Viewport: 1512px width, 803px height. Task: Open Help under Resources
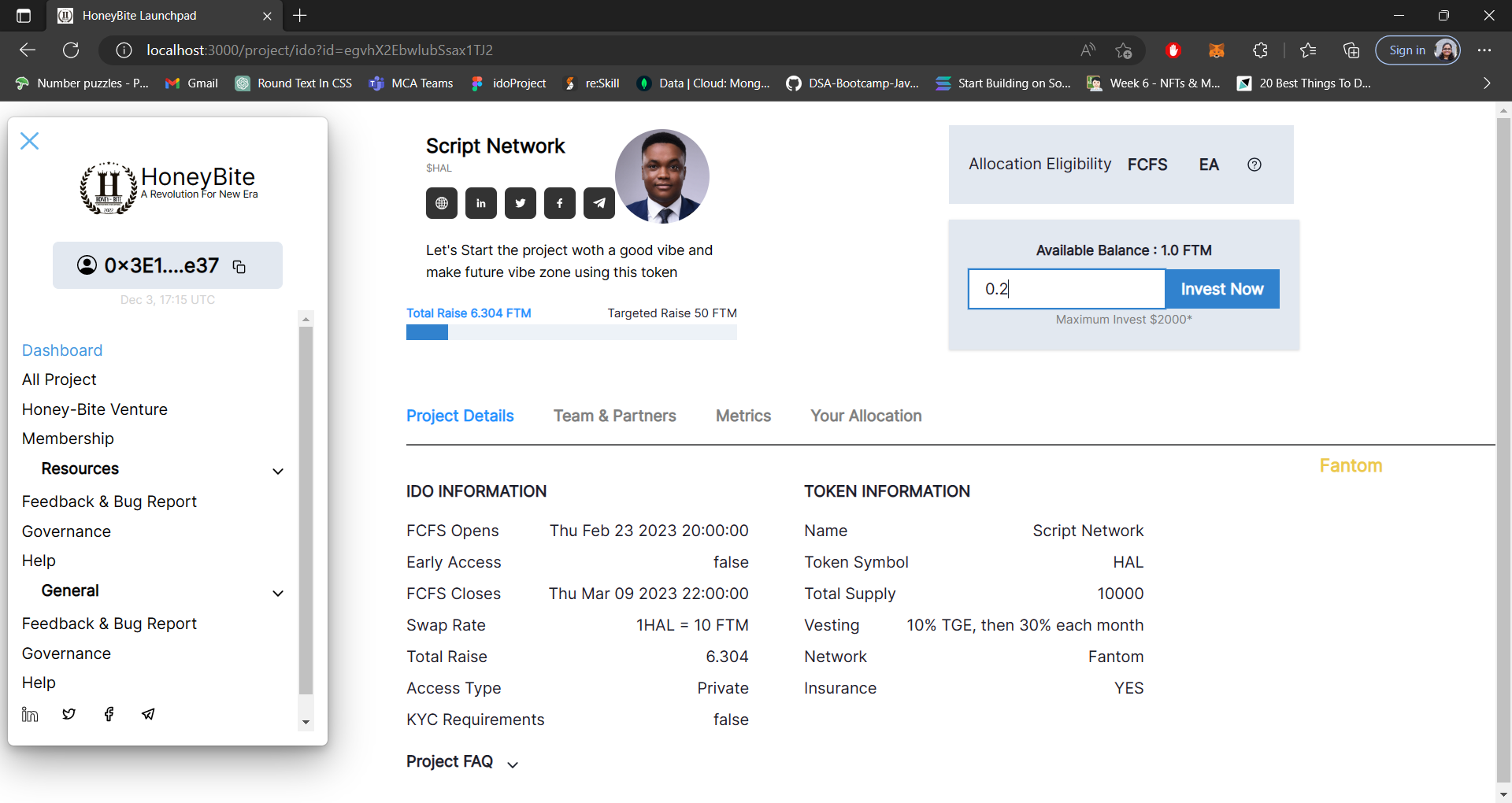[x=39, y=561]
